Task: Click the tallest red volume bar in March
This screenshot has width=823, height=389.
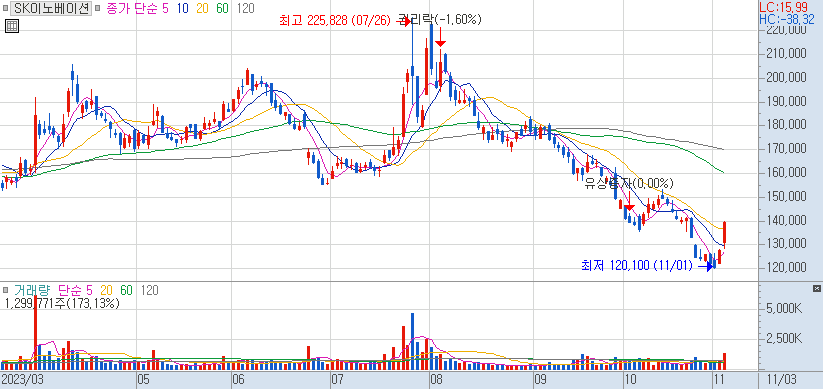Action: [35, 333]
